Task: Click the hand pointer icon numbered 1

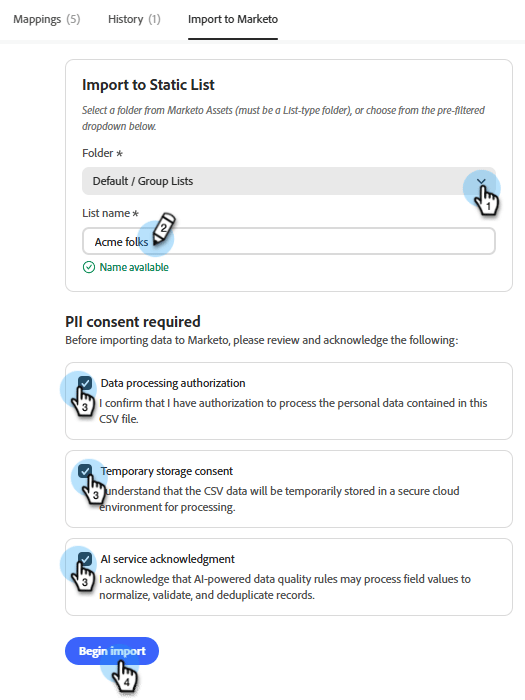Action: (487, 200)
